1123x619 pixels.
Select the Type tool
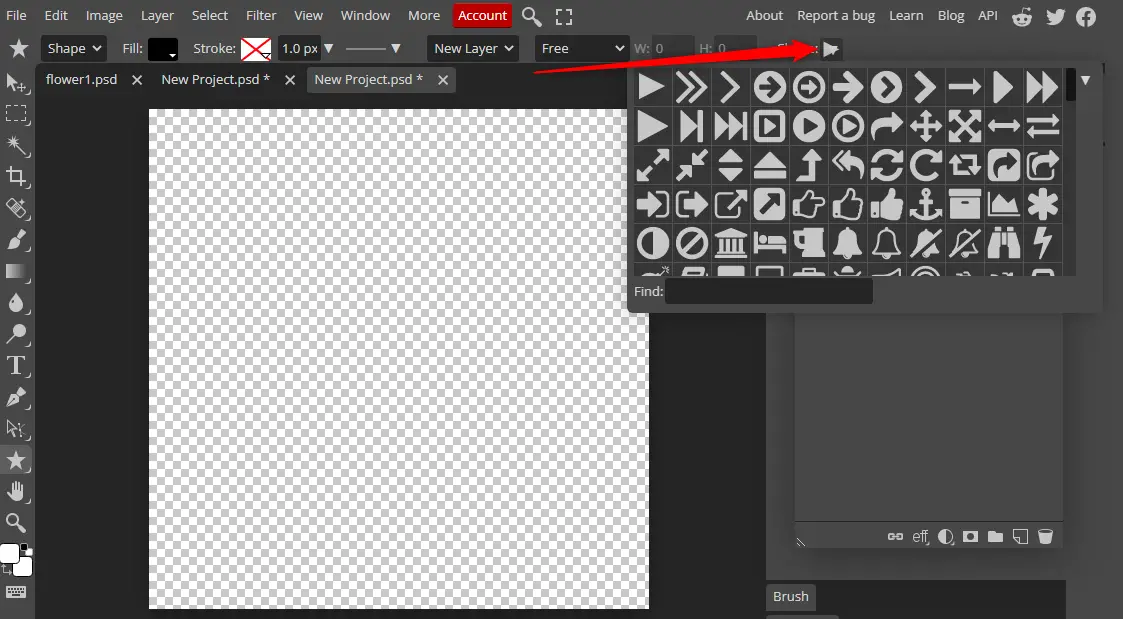coord(16,366)
